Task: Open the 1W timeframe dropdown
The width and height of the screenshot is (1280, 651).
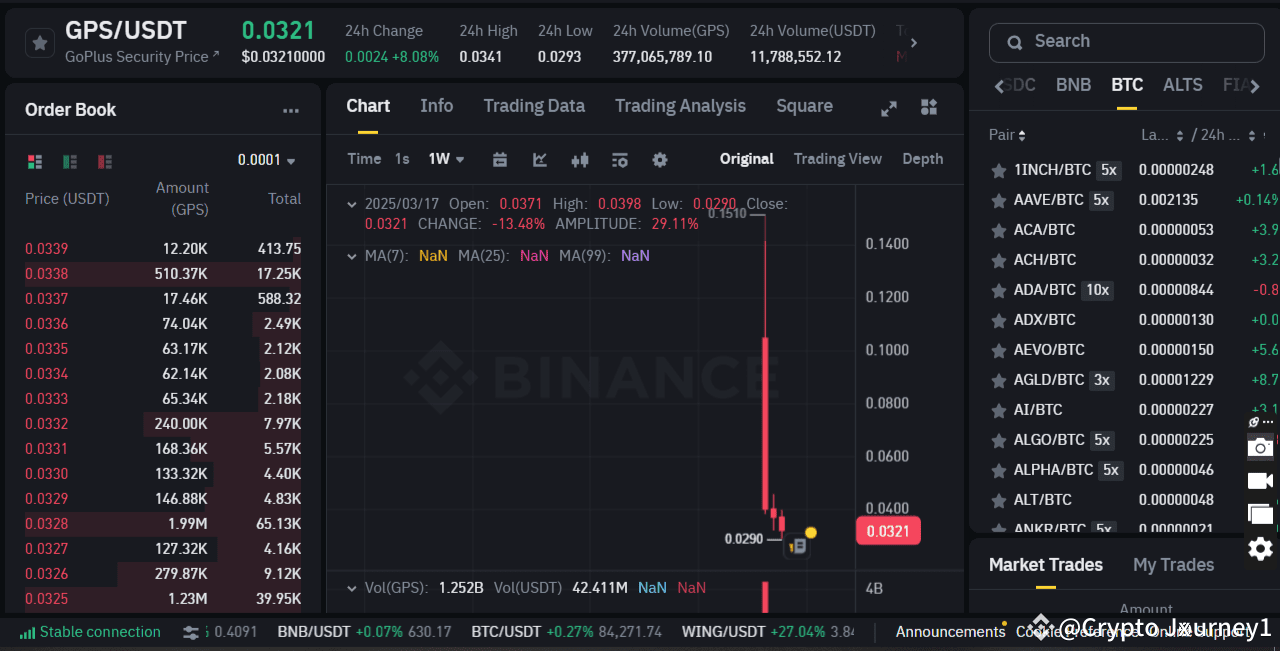Action: (446, 159)
